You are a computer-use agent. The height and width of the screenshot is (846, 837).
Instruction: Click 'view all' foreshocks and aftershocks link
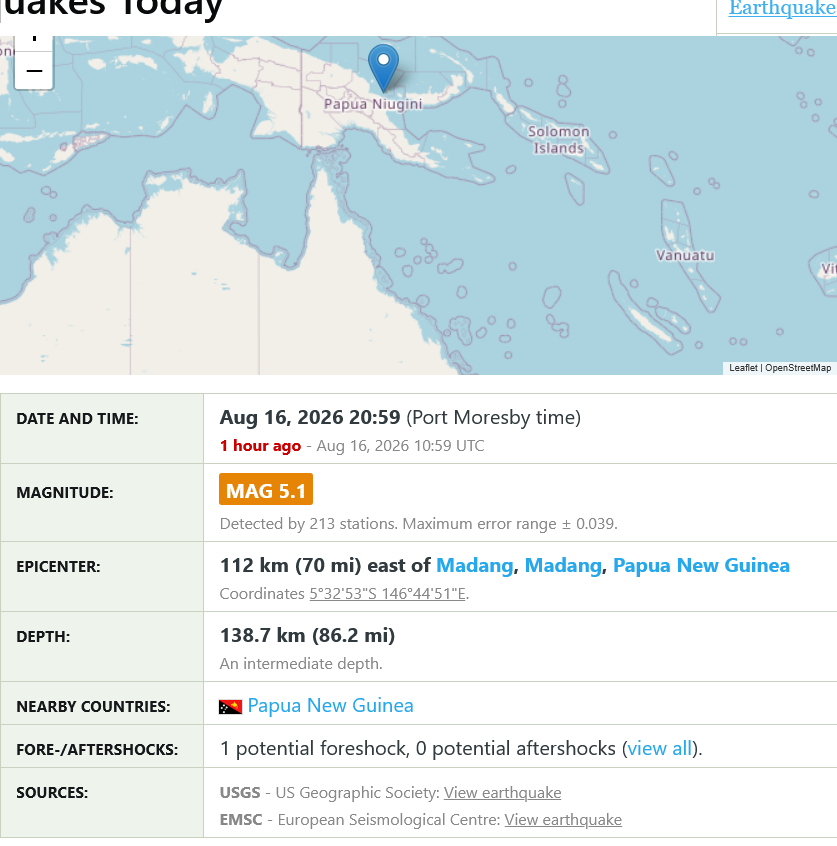pos(659,749)
